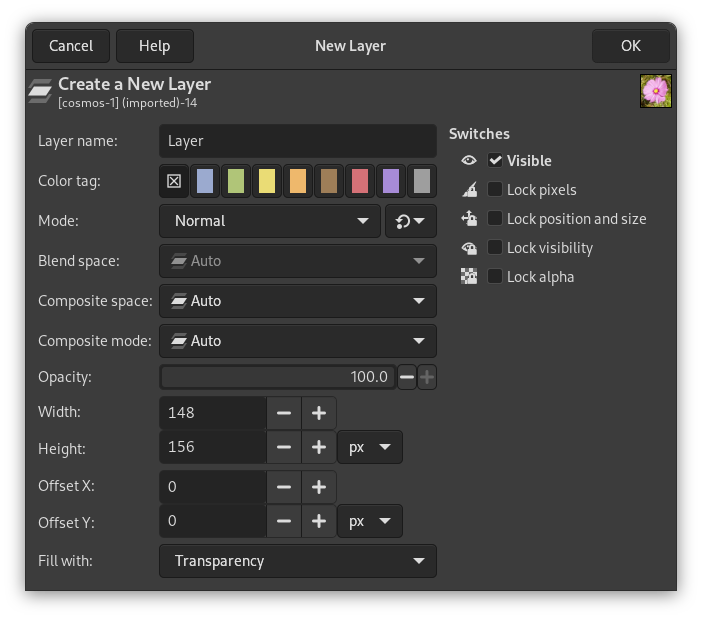Click the minus icon to decrease Height

click(284, 447)
